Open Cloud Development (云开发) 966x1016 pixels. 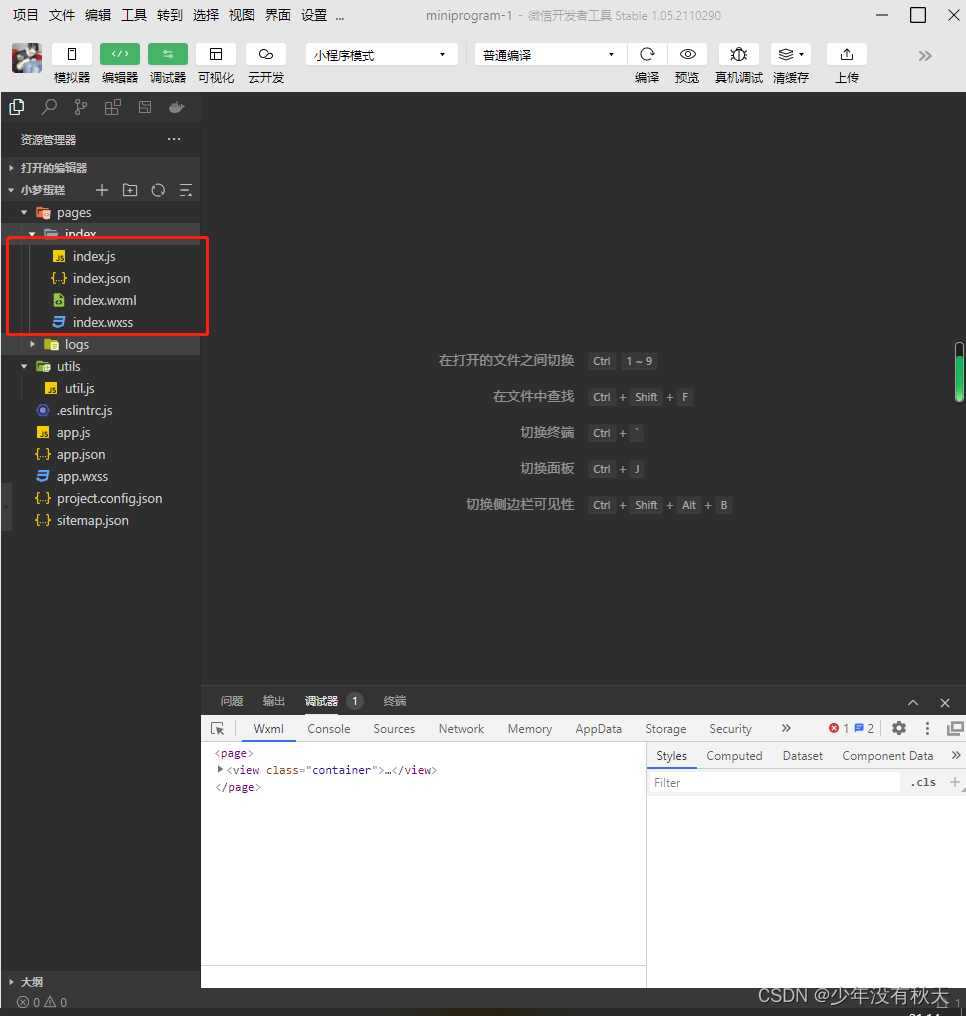click(266, 54)
